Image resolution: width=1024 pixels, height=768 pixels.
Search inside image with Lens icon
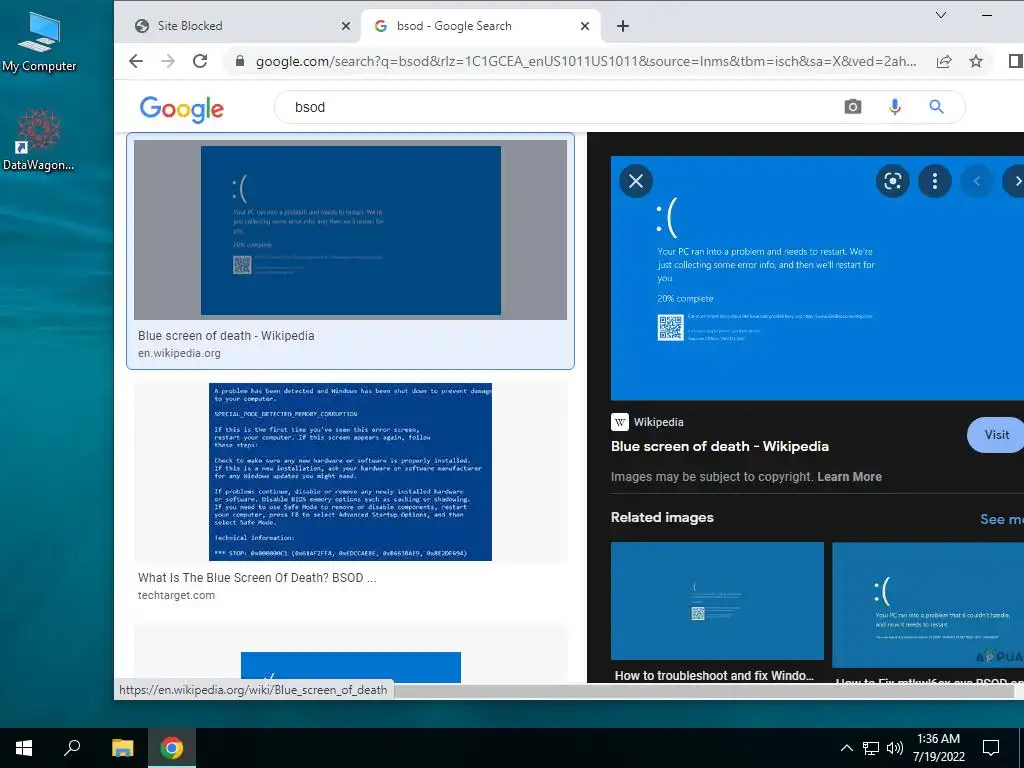[893, 181]
